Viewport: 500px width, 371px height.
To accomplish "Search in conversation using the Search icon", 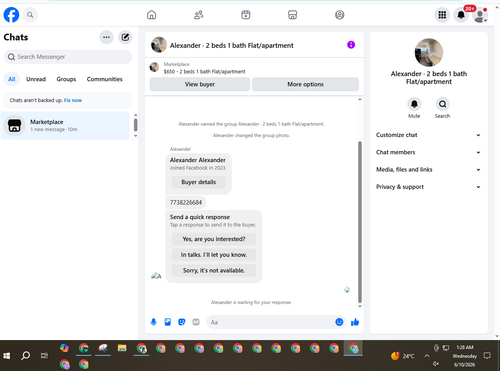I will coord(442,104).
